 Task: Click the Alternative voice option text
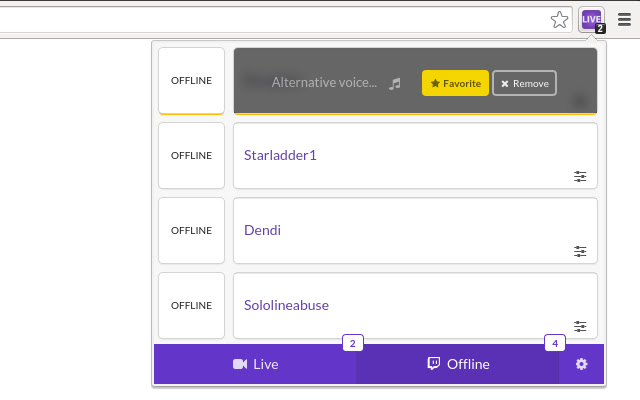(x=324, y=83)
